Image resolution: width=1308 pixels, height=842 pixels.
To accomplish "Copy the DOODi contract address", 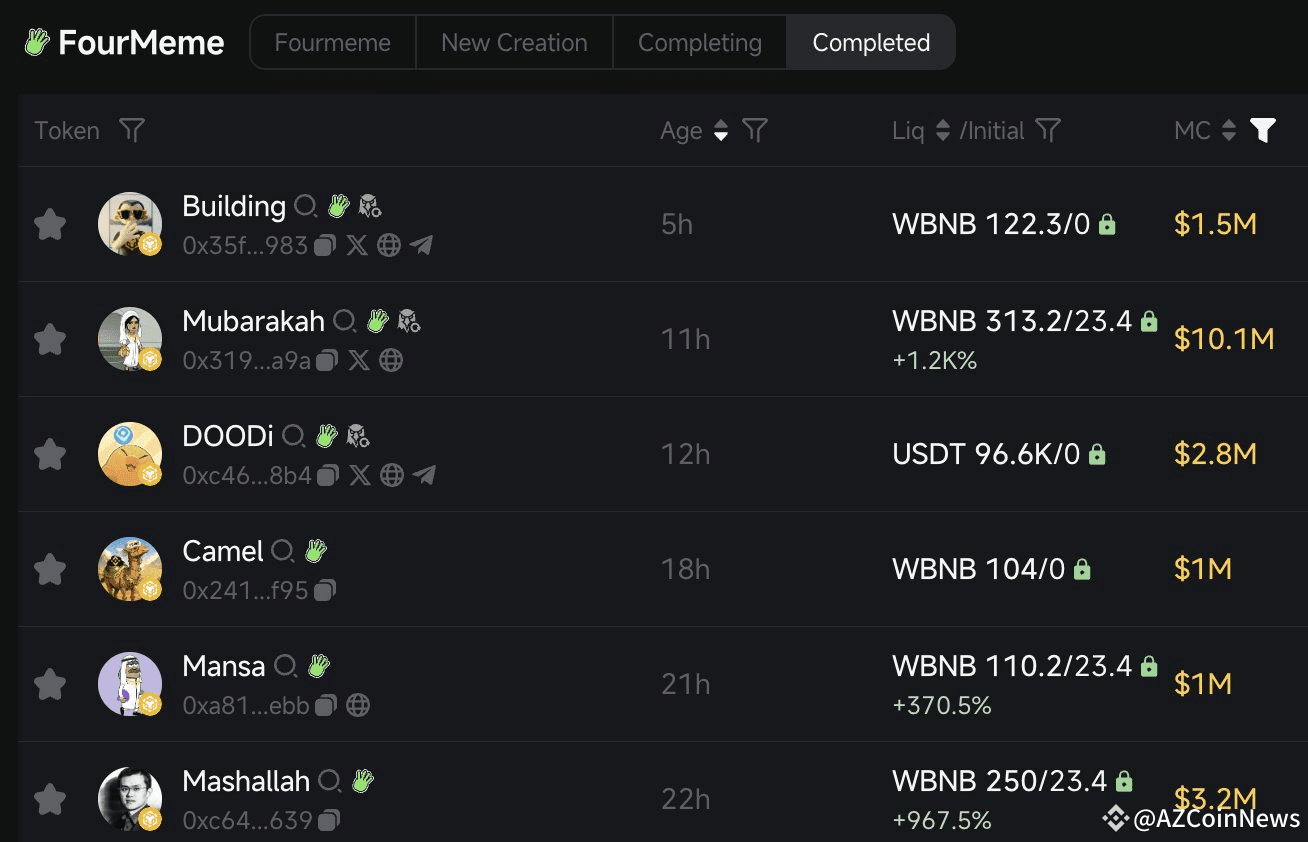I will tap(325, 476).
